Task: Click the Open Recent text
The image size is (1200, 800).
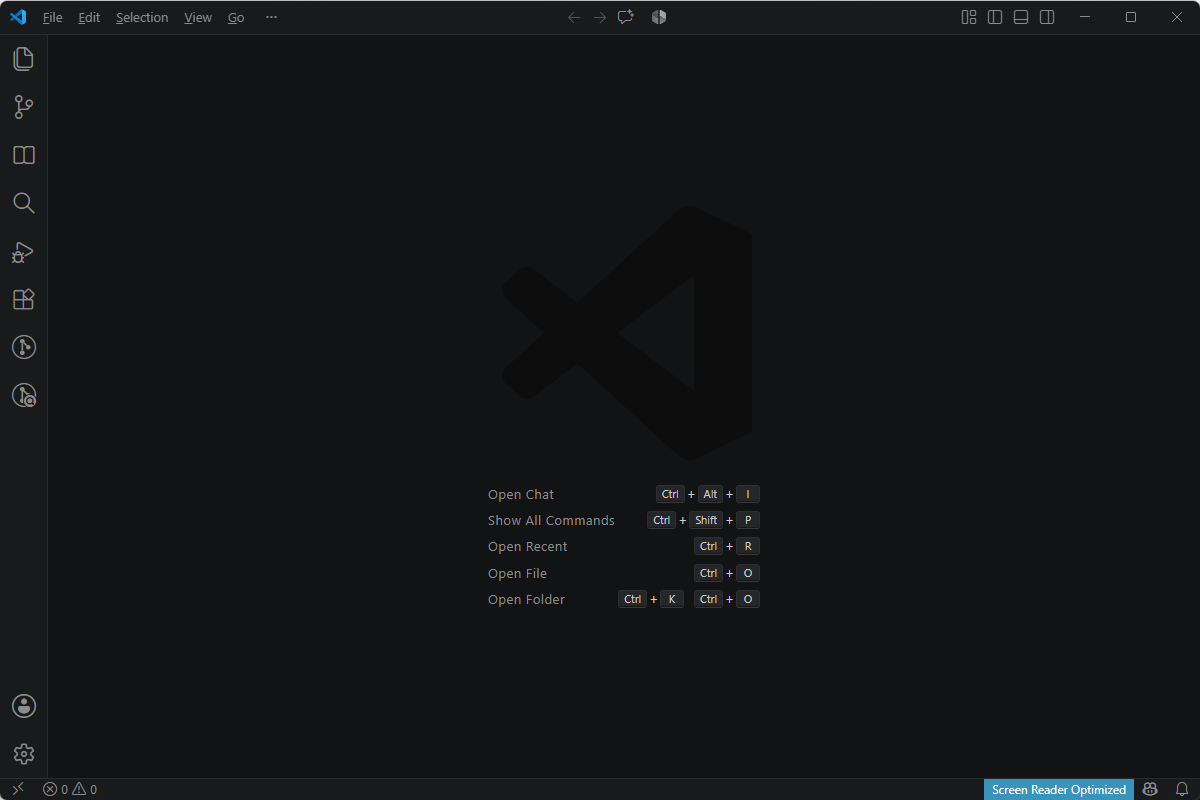Action: coord(527,546)
